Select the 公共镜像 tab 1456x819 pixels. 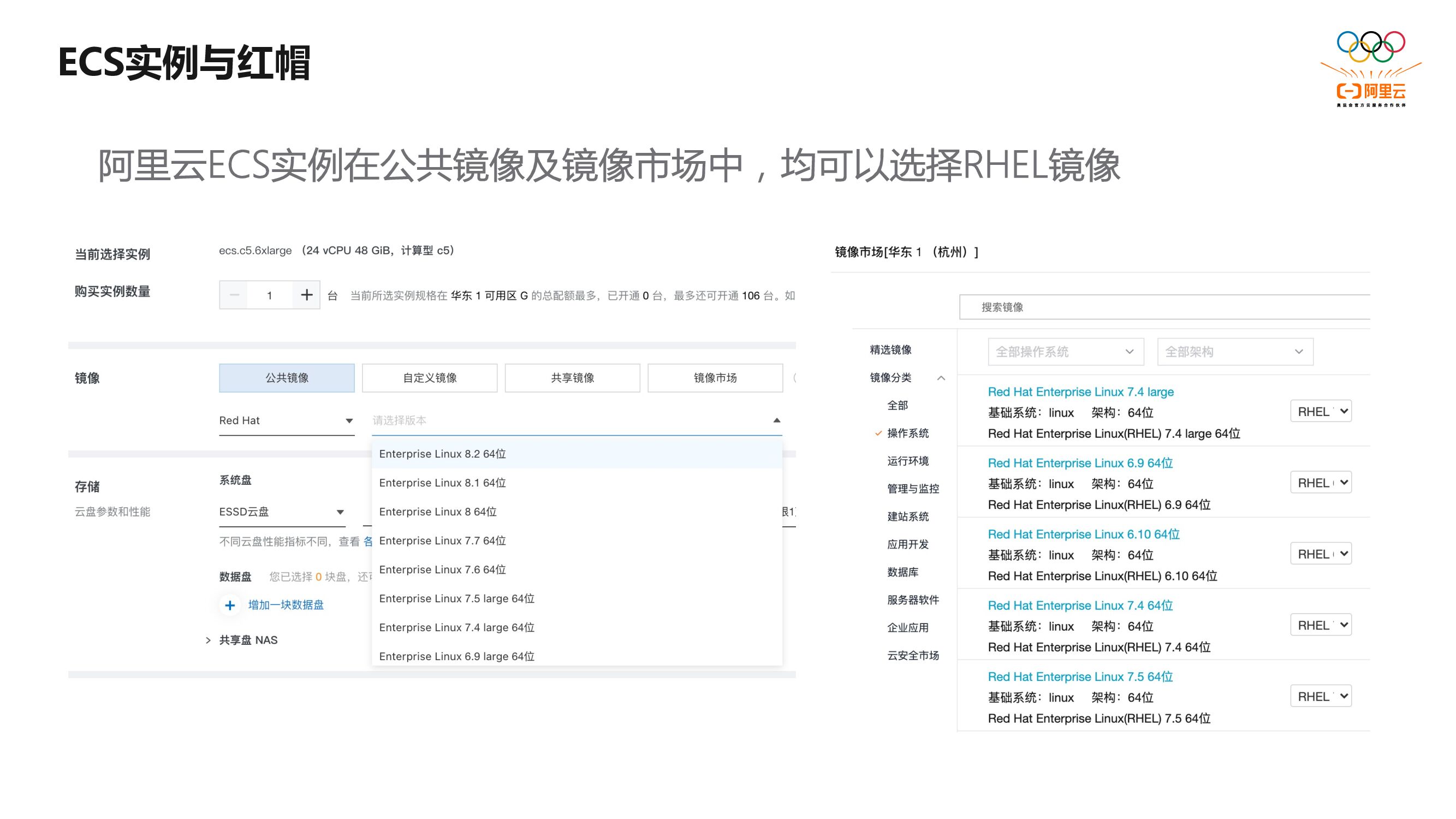pyautogui.click(x=287, y=378)
